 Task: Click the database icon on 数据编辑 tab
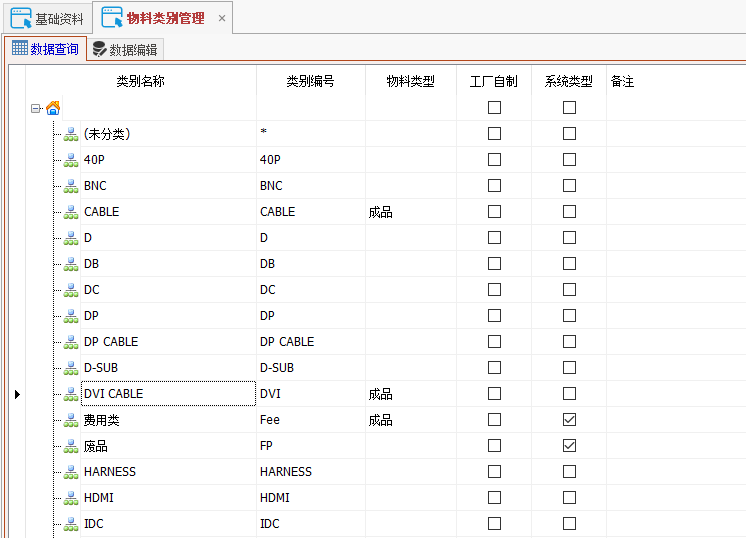click(99, 49)
